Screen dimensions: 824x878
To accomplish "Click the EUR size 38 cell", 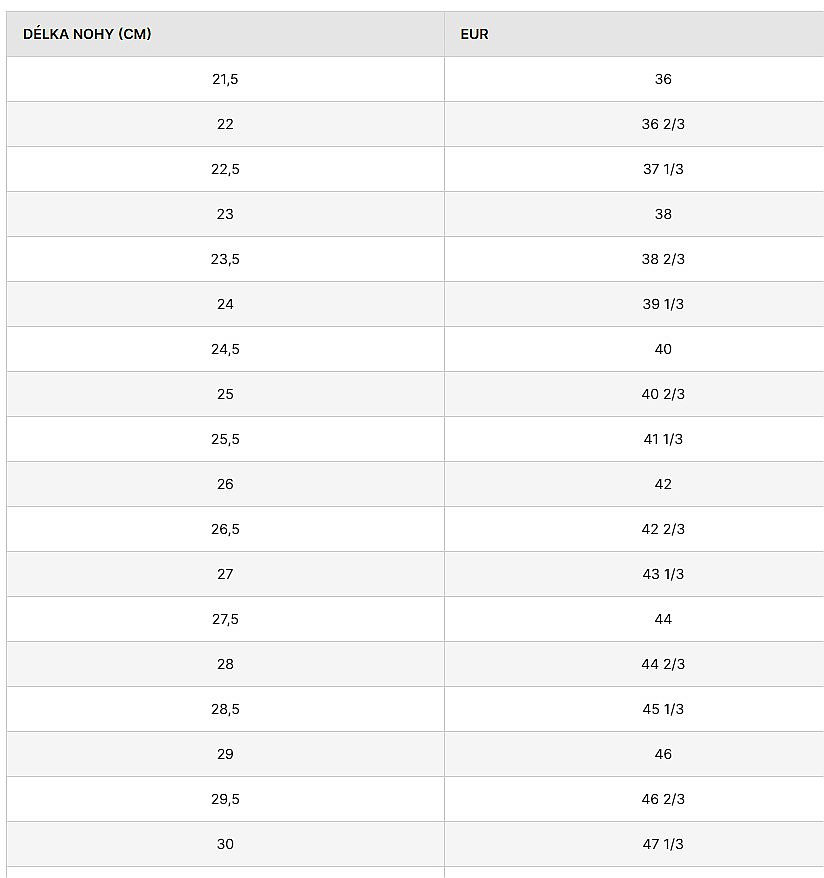I will [663, 214].
